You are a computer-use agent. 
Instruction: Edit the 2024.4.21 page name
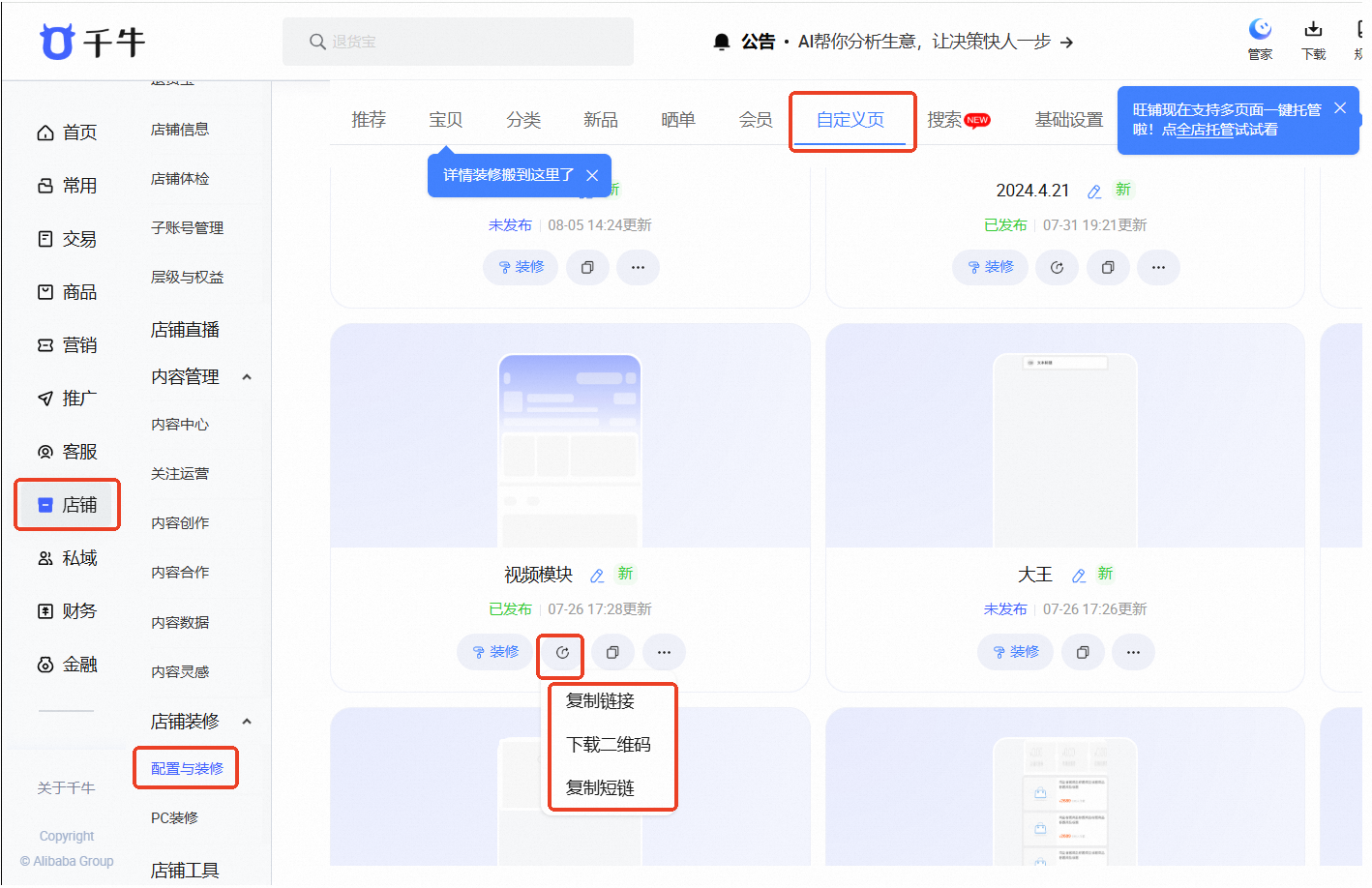[x=1094, y=192]
